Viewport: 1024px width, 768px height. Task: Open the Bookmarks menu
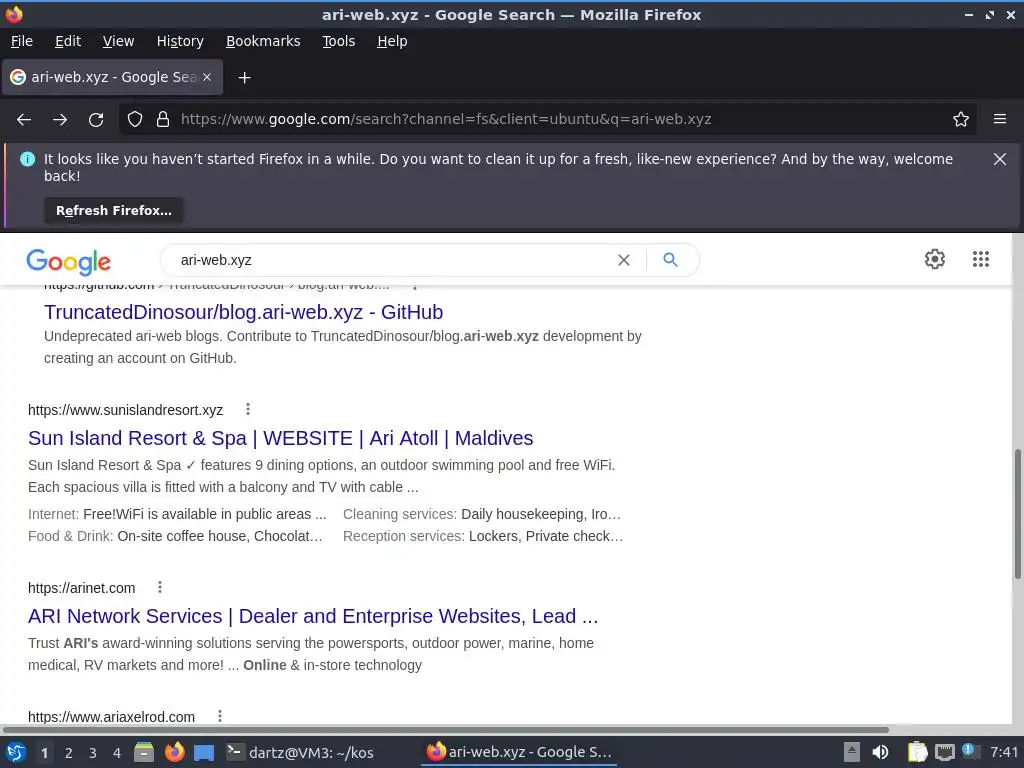[263, 41]
